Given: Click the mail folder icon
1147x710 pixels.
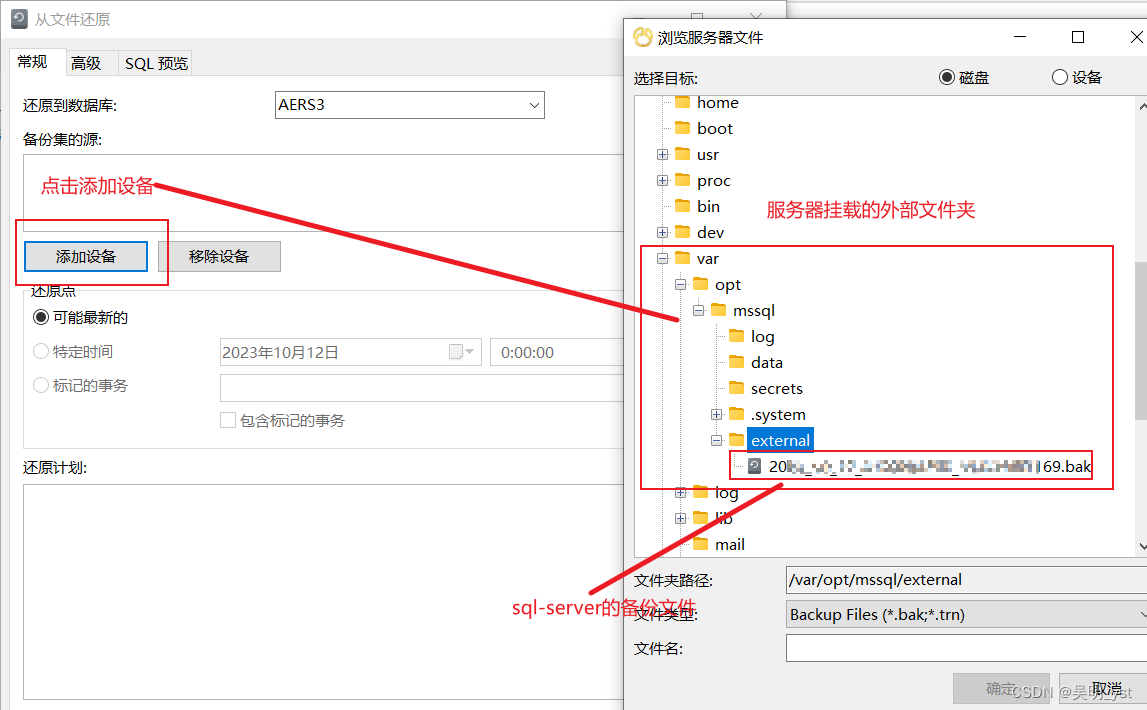Looking at the screenshot, I should pyautogui.click(x=701, y=544).
